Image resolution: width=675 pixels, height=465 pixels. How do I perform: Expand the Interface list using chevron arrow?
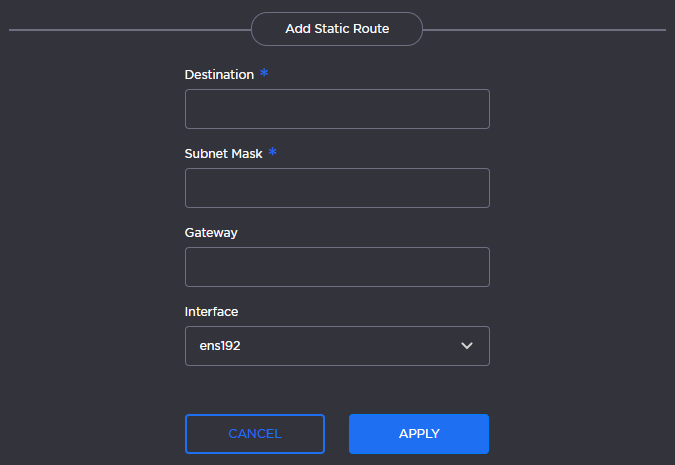[x=466, y=346]
